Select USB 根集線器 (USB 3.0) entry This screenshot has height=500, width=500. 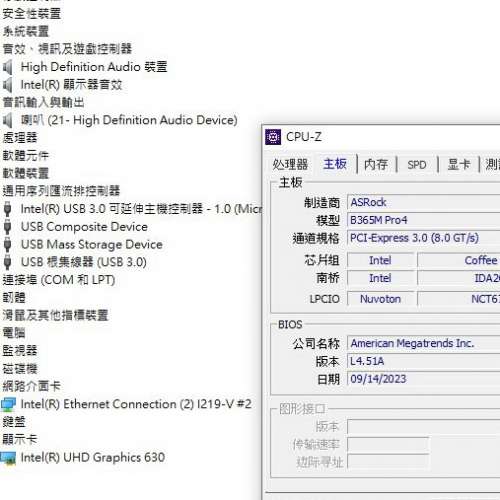click(84, 262)
